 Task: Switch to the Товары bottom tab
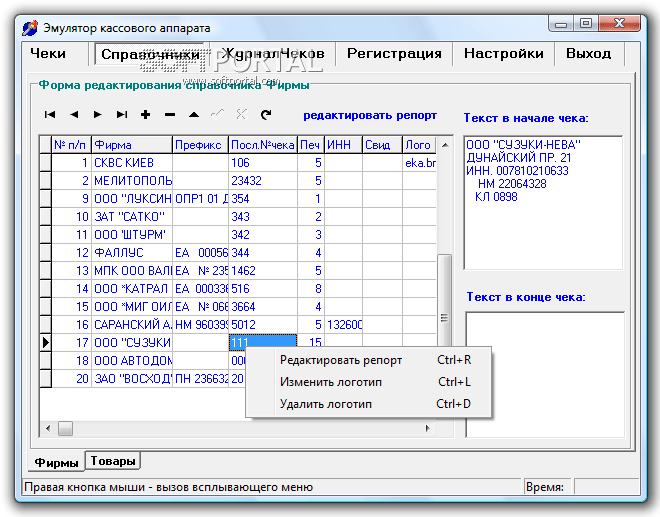point(113,461)
